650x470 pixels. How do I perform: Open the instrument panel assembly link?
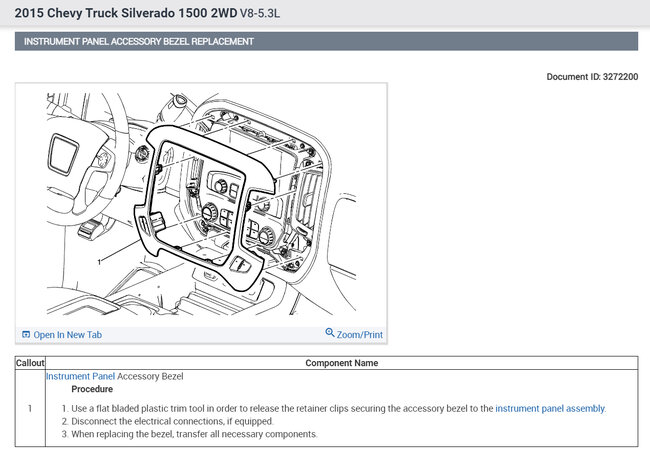(x=550, y=409)
